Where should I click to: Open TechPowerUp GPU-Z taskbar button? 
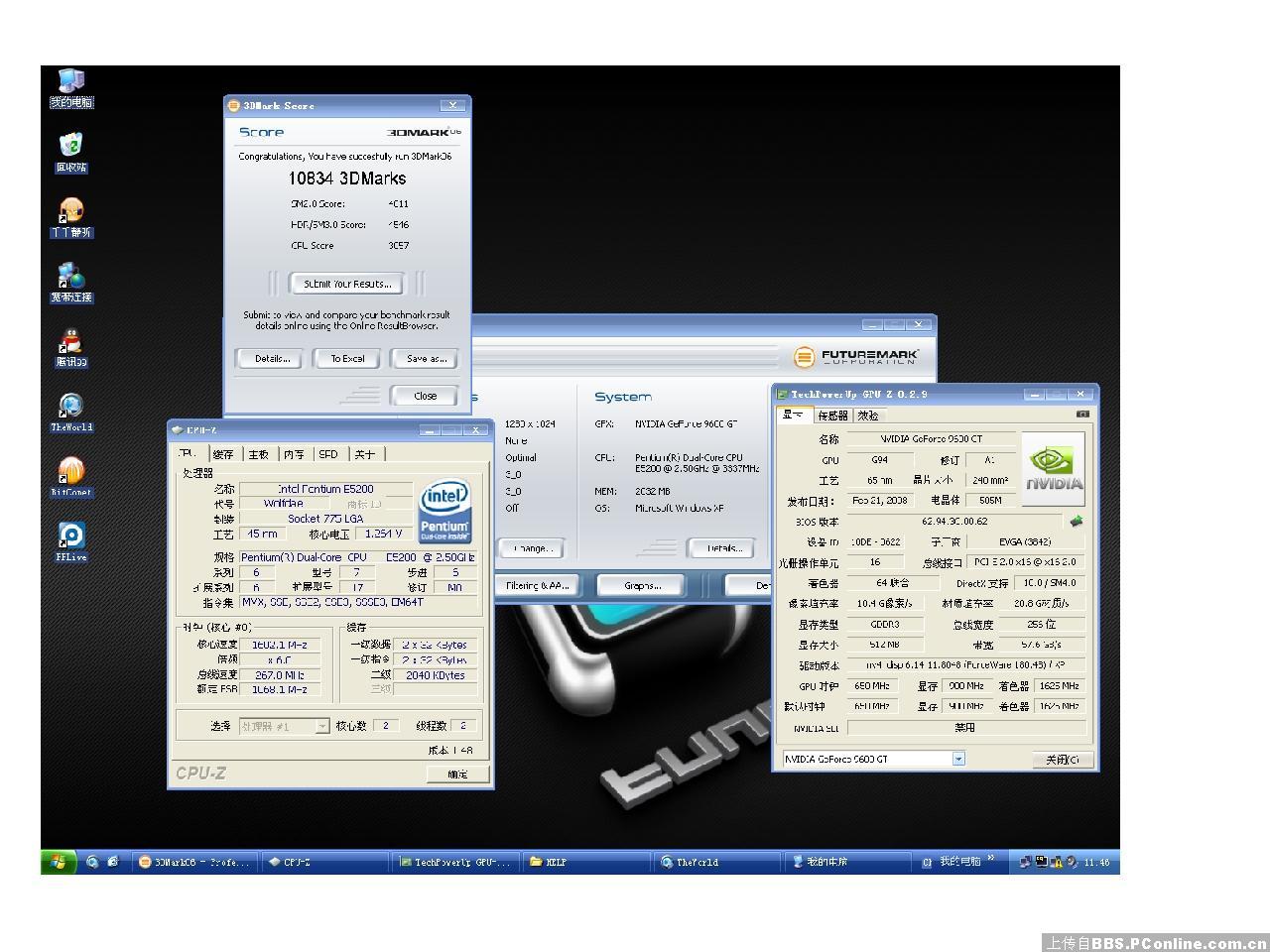(x=455, y=862)
